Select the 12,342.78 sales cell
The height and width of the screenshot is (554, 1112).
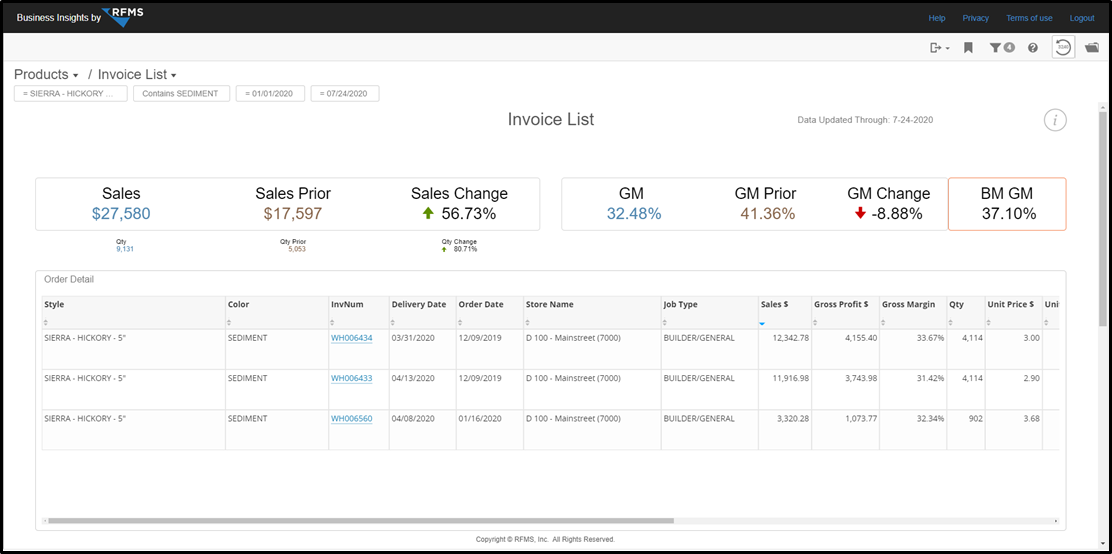click(x=785, y=349)
